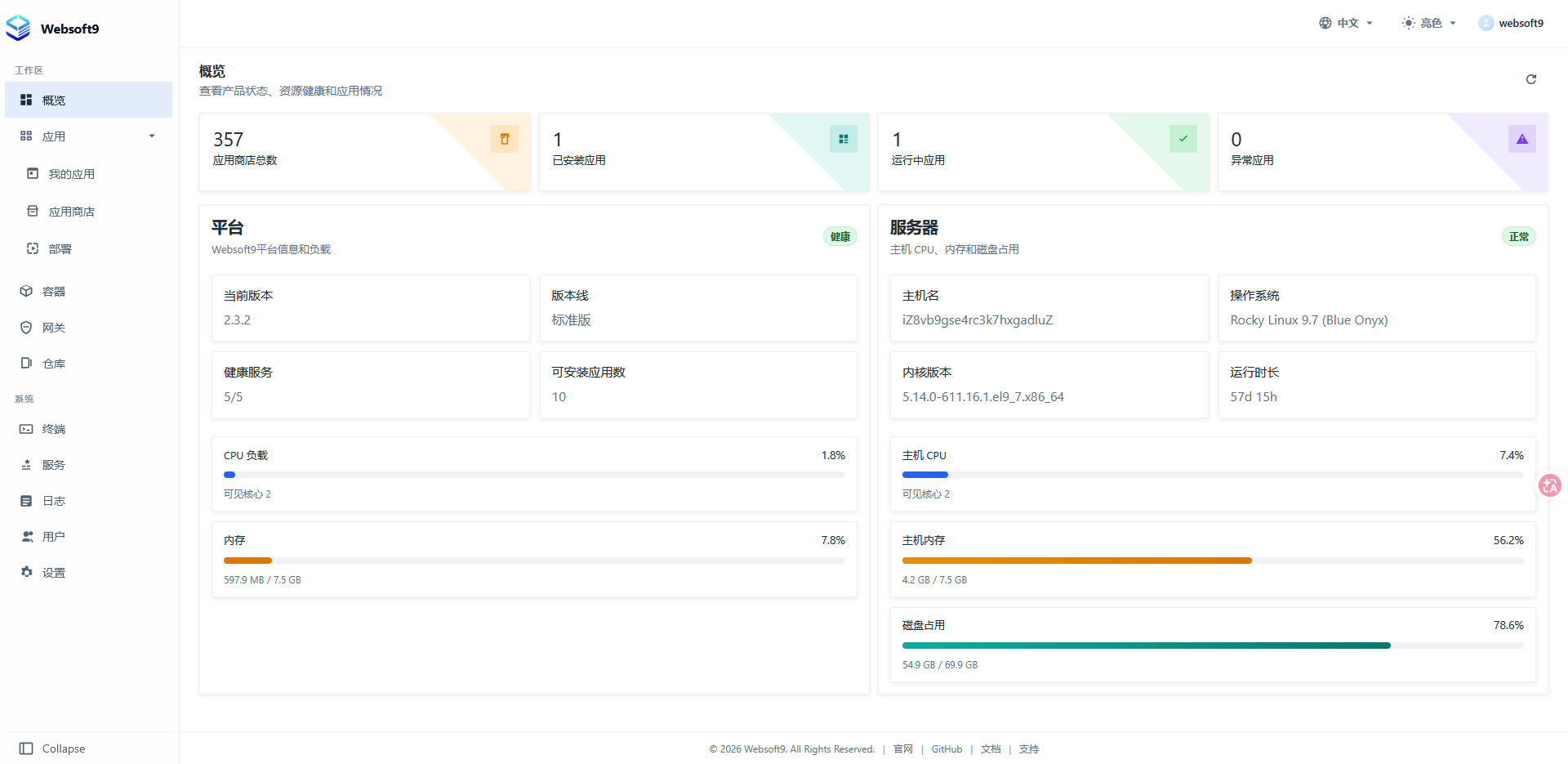1568x764 pixels.
Task: Open the 中文 language dropdown
Action: point(1346,23)
